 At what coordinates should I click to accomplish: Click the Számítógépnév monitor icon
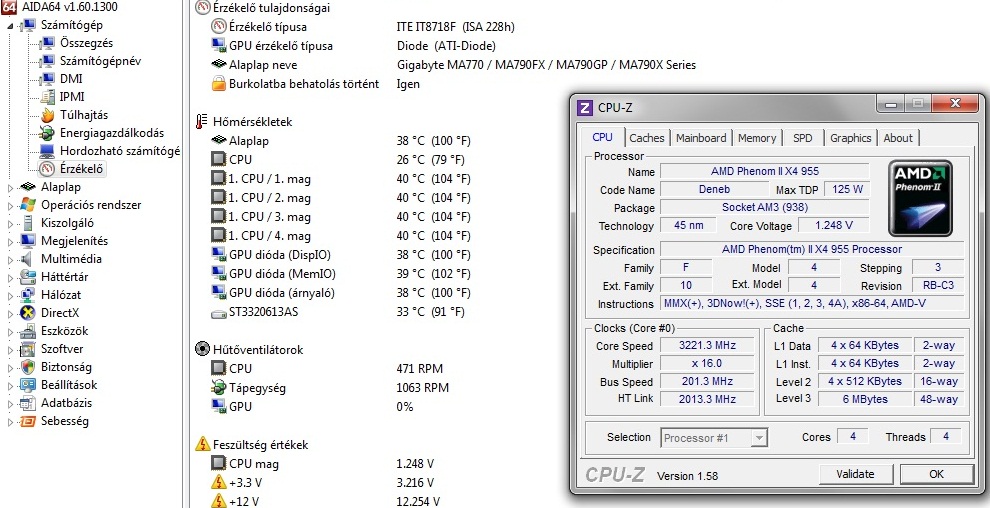click(47, 61)
